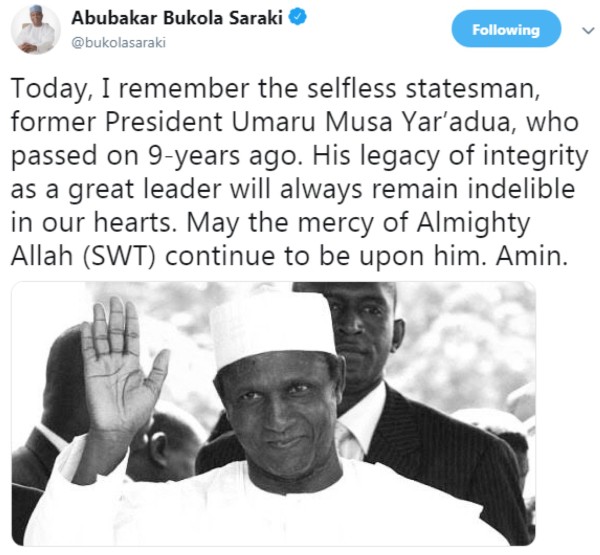Click "His legacy of integrity" phrase in the tweet
Image resolution: width=600 pixels, height=555 pixels.
point(450,155)
